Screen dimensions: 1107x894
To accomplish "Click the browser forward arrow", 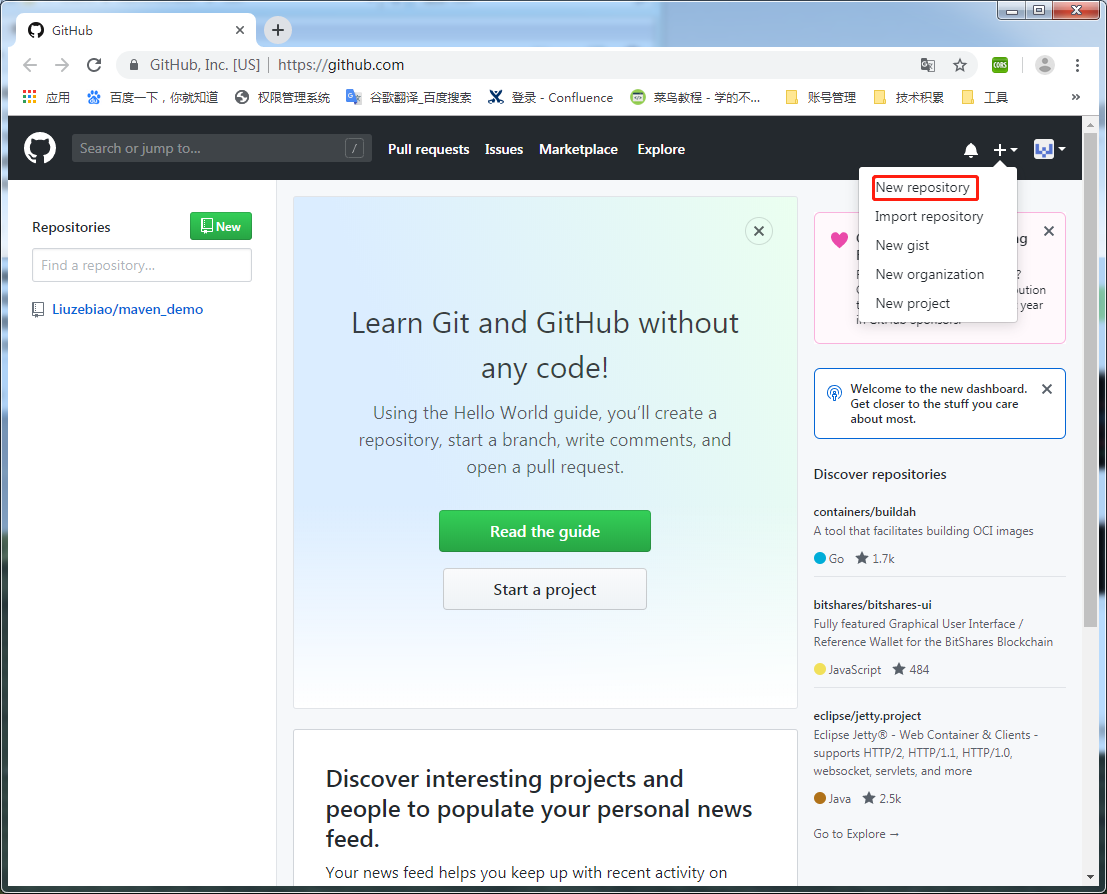I will [62, 65].
